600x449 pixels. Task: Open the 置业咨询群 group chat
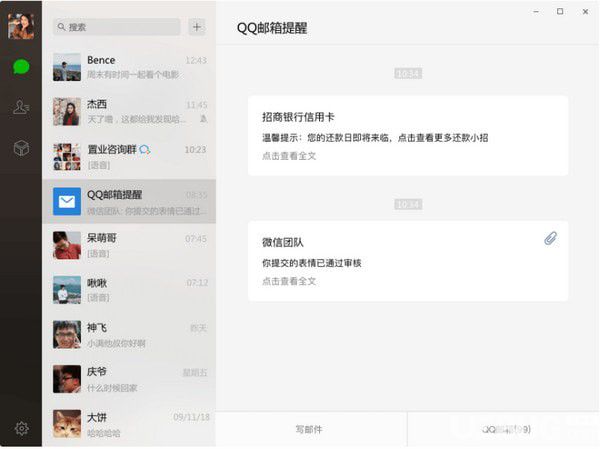(129, 157)
